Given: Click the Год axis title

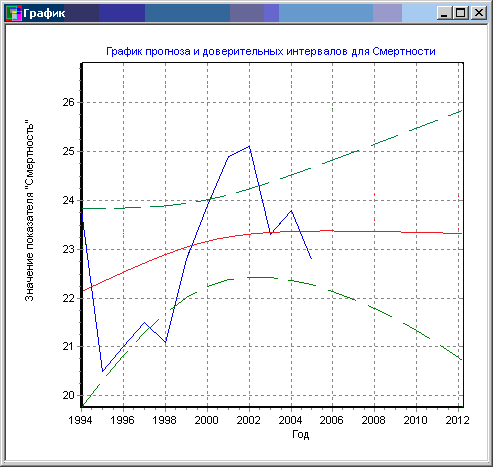Looking at the screenshot, I should 301,434.
